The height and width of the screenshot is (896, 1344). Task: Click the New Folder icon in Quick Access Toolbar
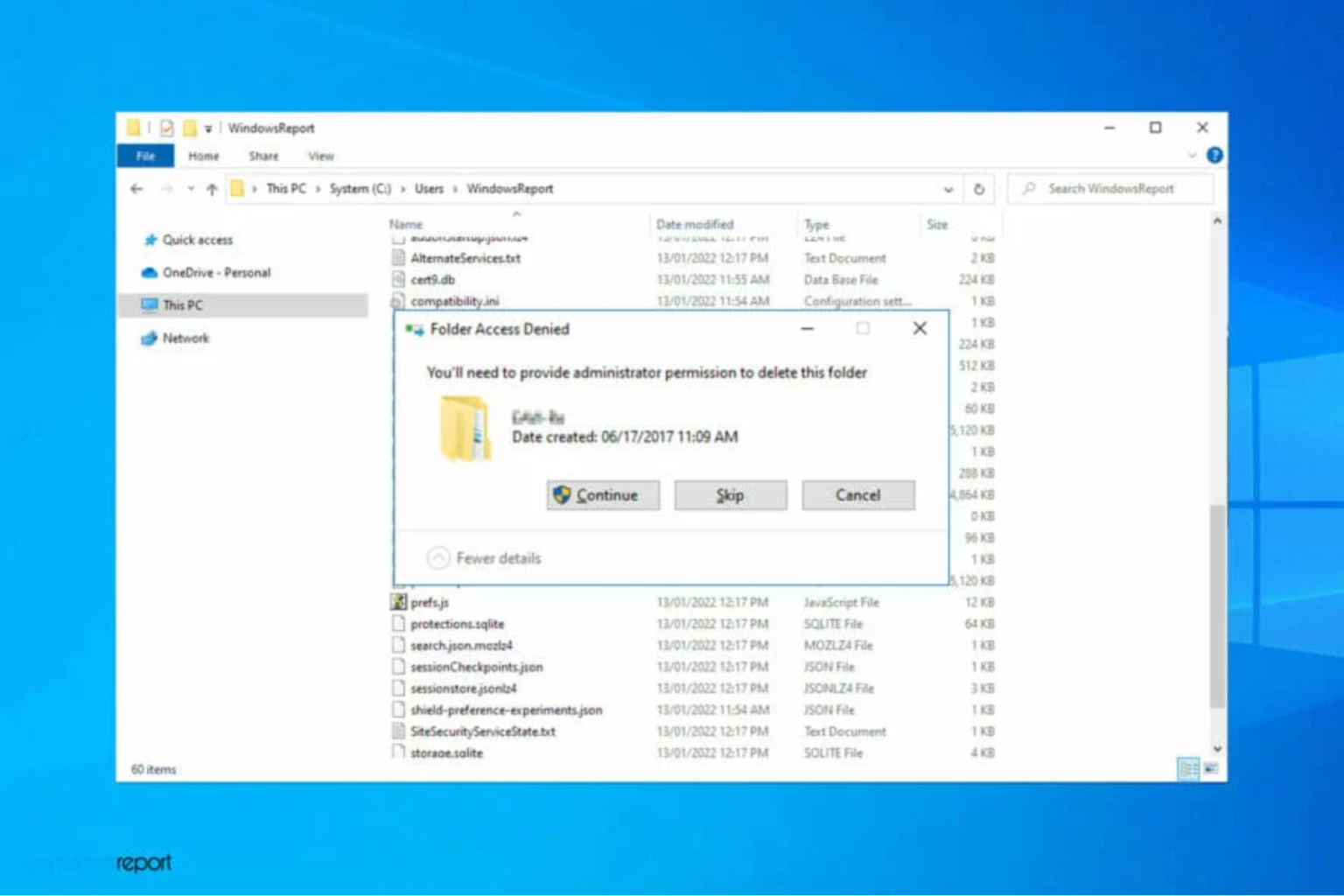click(x=191, y=129)
